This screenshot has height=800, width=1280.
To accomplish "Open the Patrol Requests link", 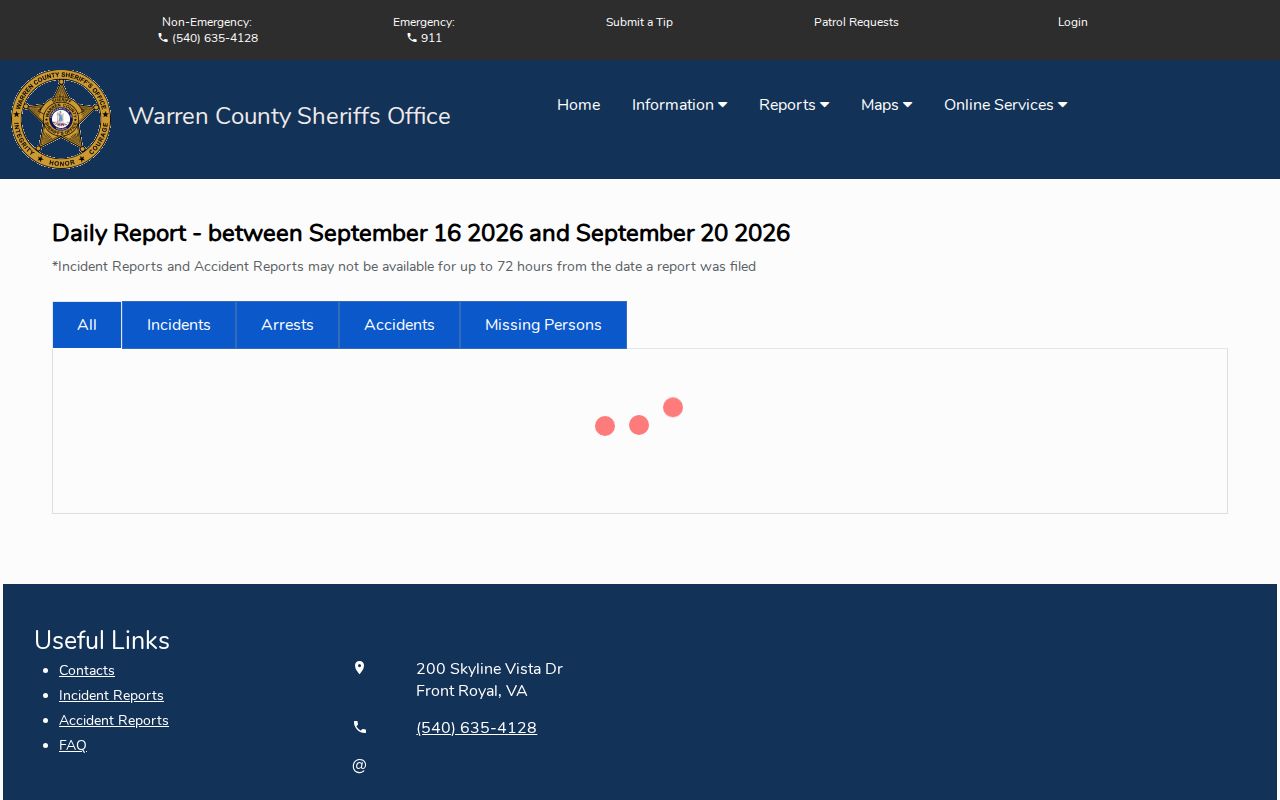I will tap(856, 22).
